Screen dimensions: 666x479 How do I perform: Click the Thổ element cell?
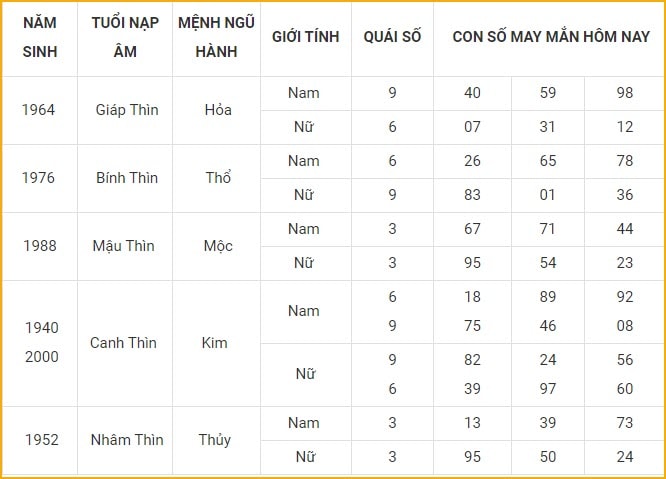[218, 178]
